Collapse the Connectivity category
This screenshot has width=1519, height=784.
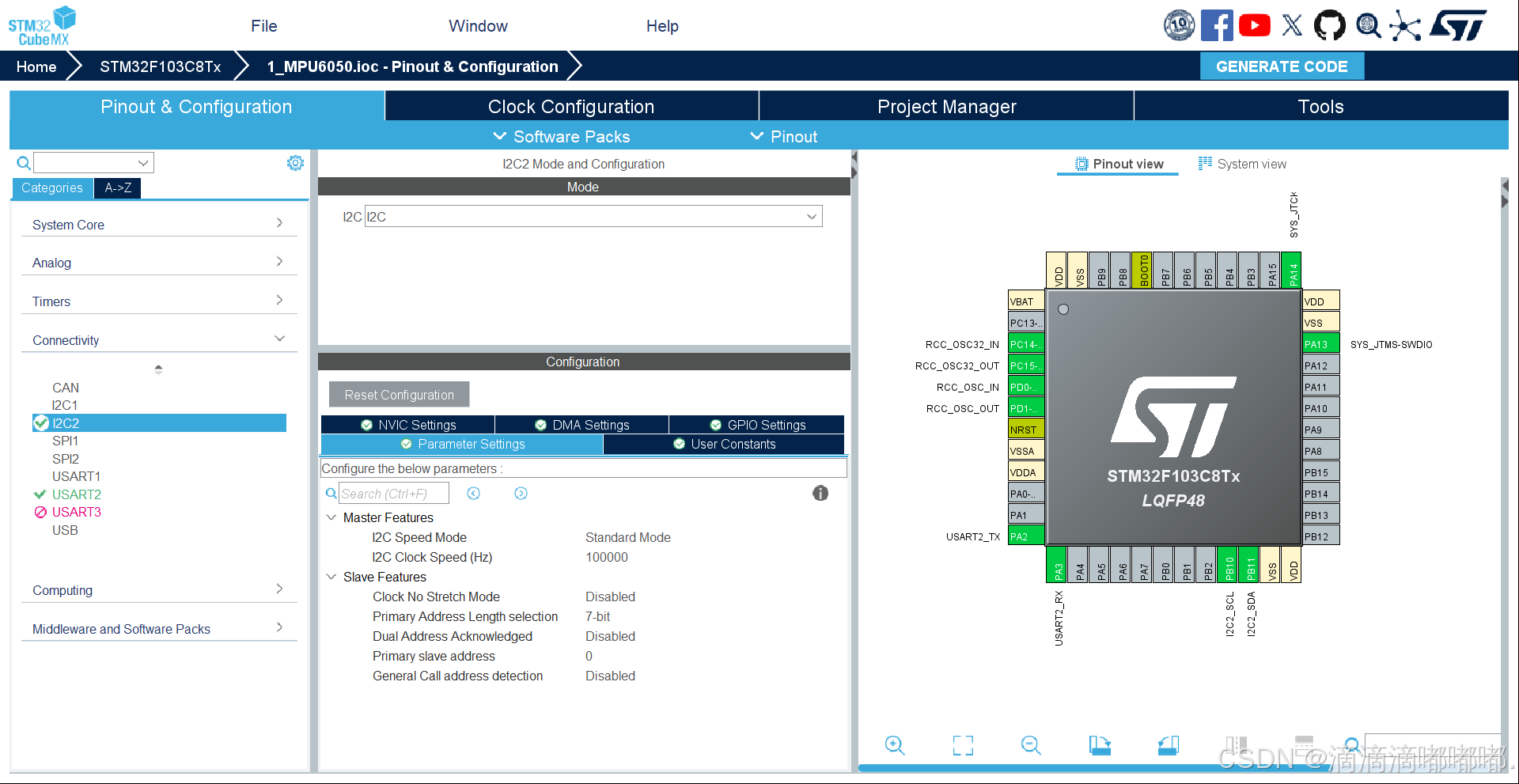(158, 339)
